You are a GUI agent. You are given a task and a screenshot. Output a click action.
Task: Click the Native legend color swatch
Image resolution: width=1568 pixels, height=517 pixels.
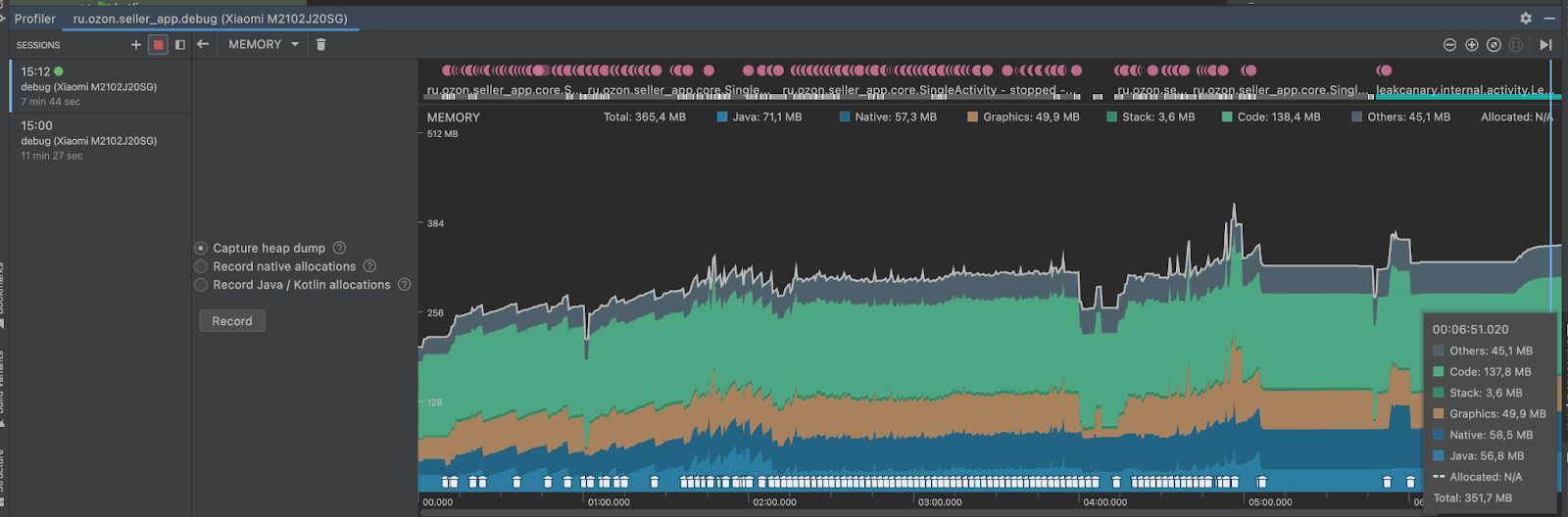click(x=845, y=117)
